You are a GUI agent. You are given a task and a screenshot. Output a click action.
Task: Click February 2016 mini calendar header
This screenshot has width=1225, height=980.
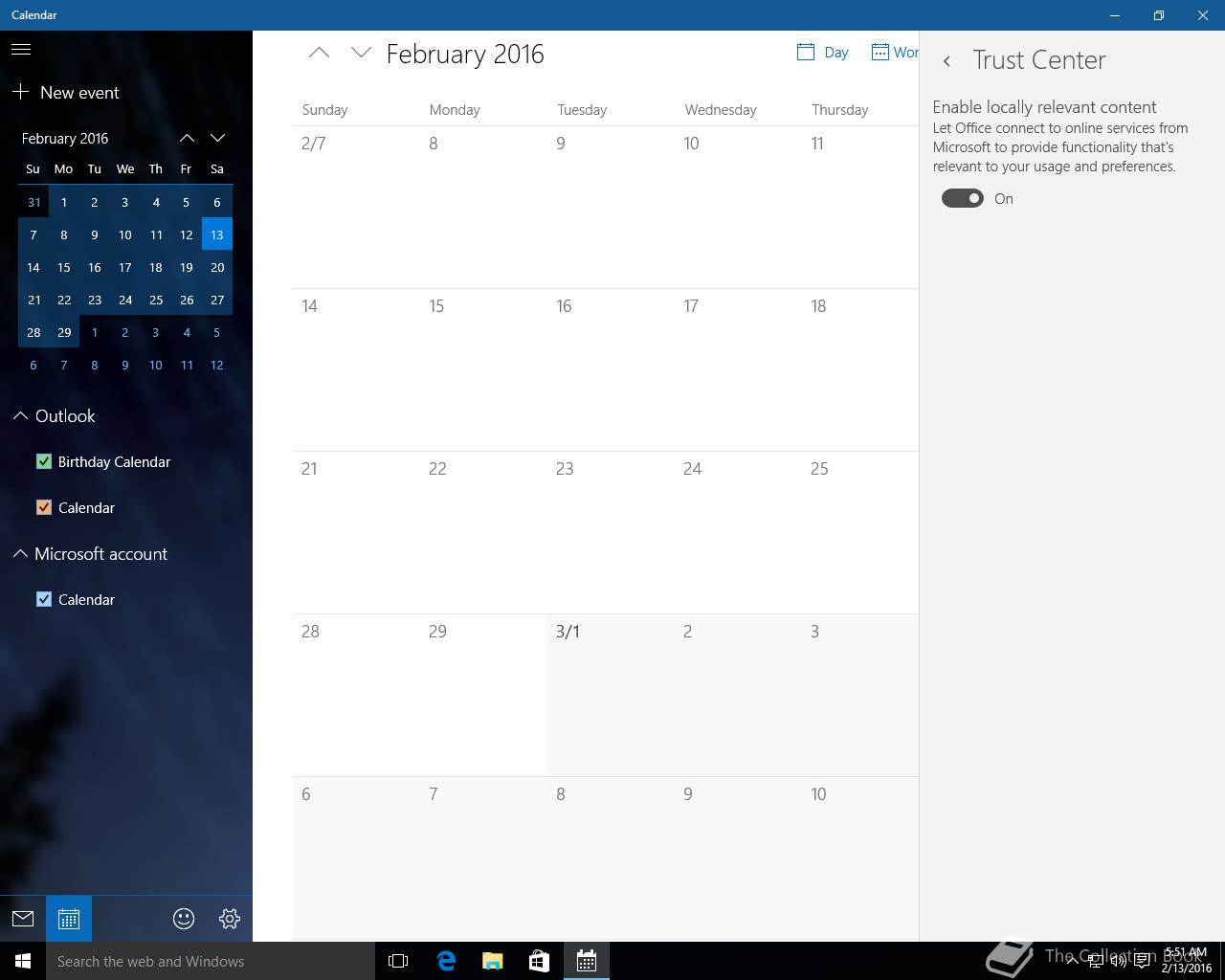65,138
